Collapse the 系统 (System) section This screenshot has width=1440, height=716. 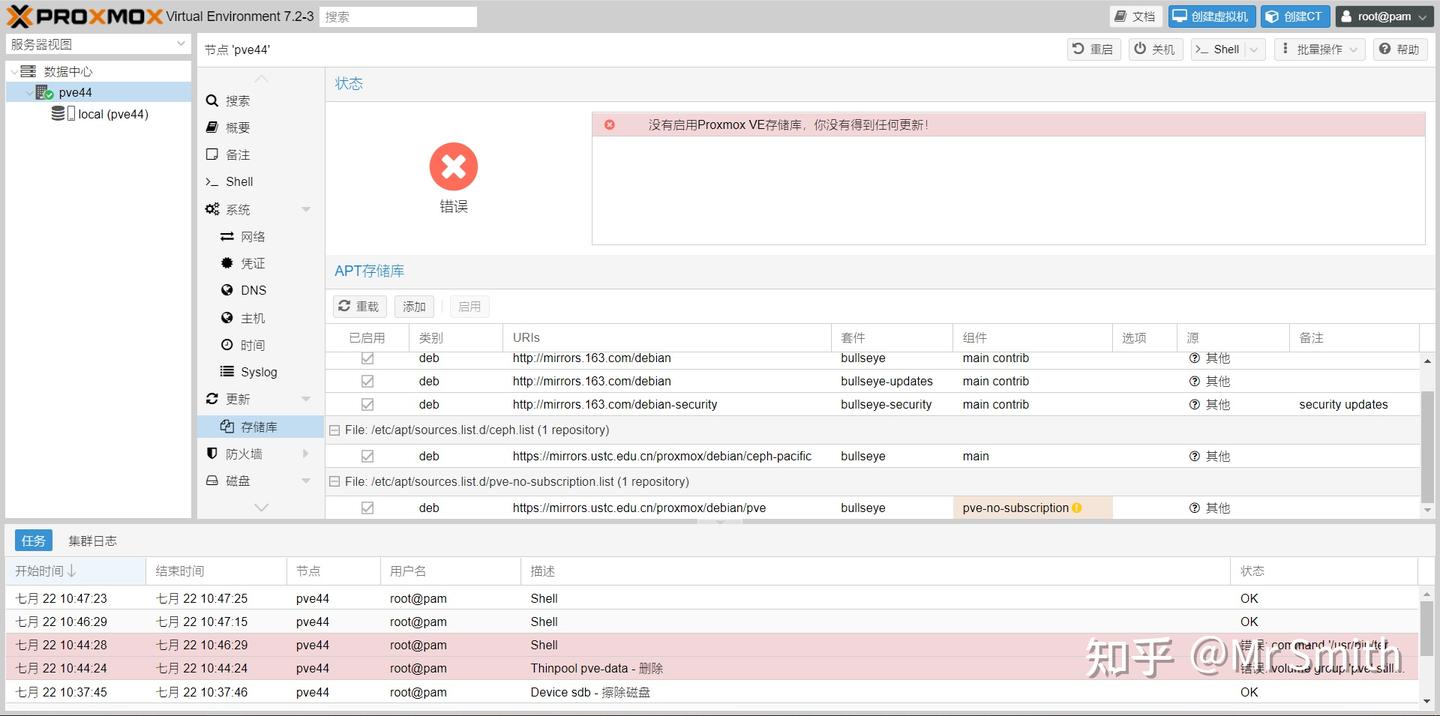click(x=305, y=209)
